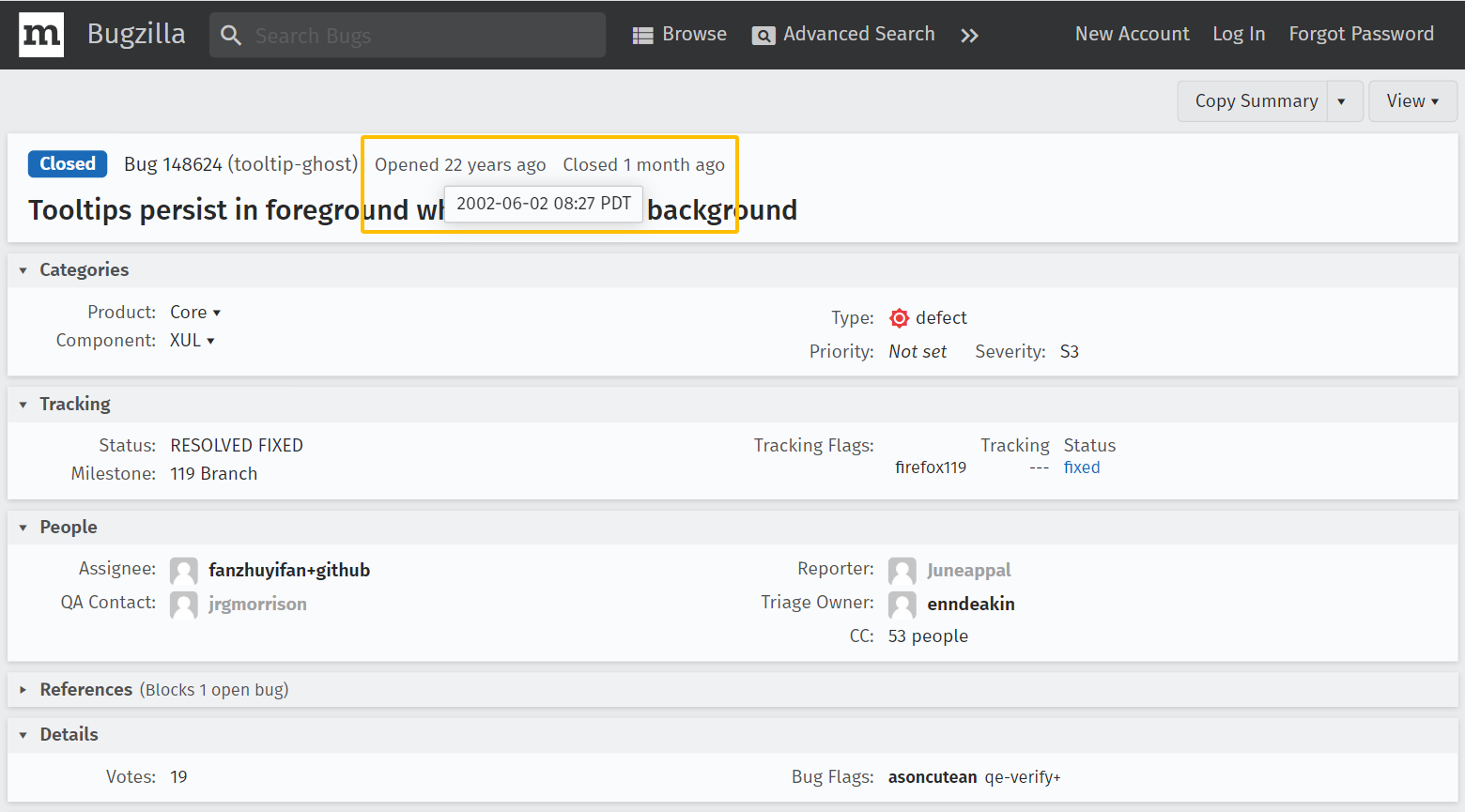Open the Copy Summary dropdown arrow

(x=1342, y=101)
